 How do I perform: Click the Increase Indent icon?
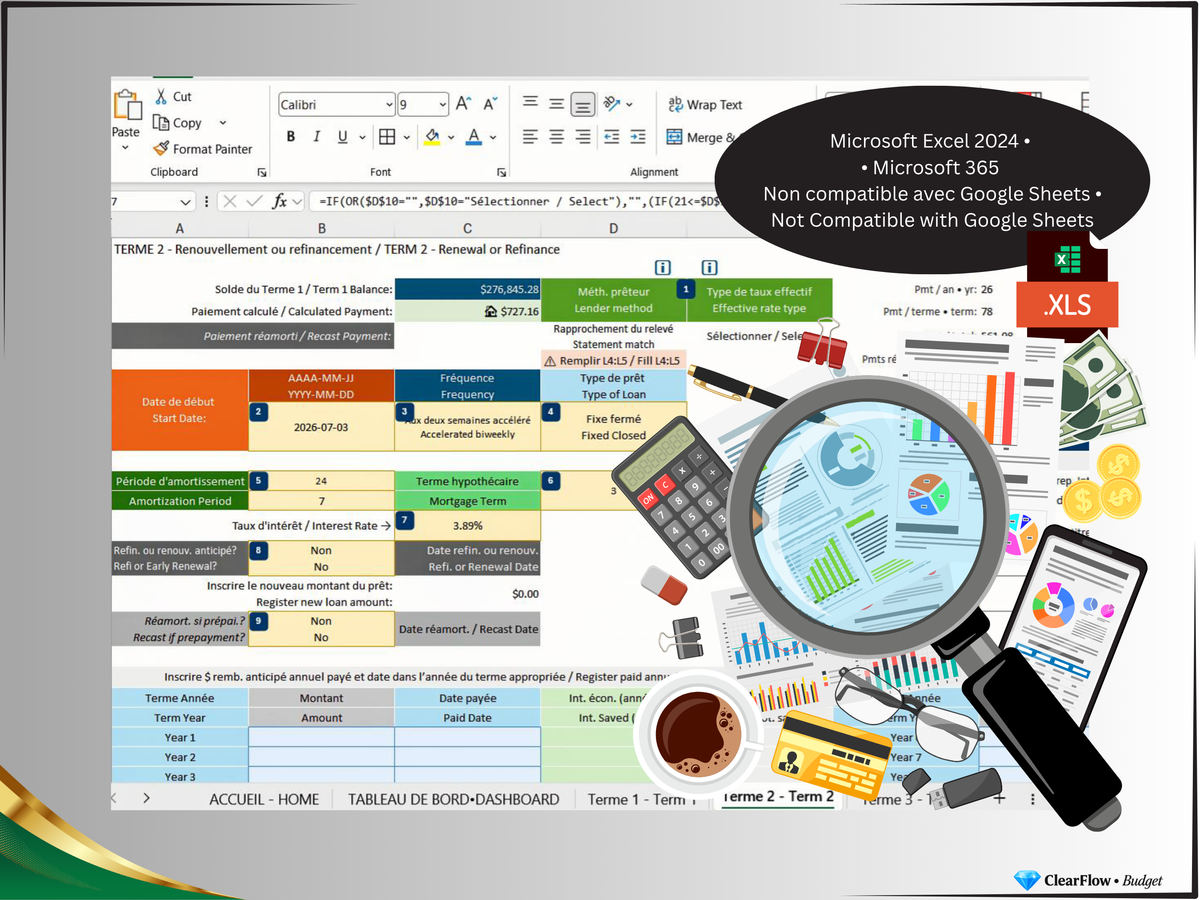(637, 137)
